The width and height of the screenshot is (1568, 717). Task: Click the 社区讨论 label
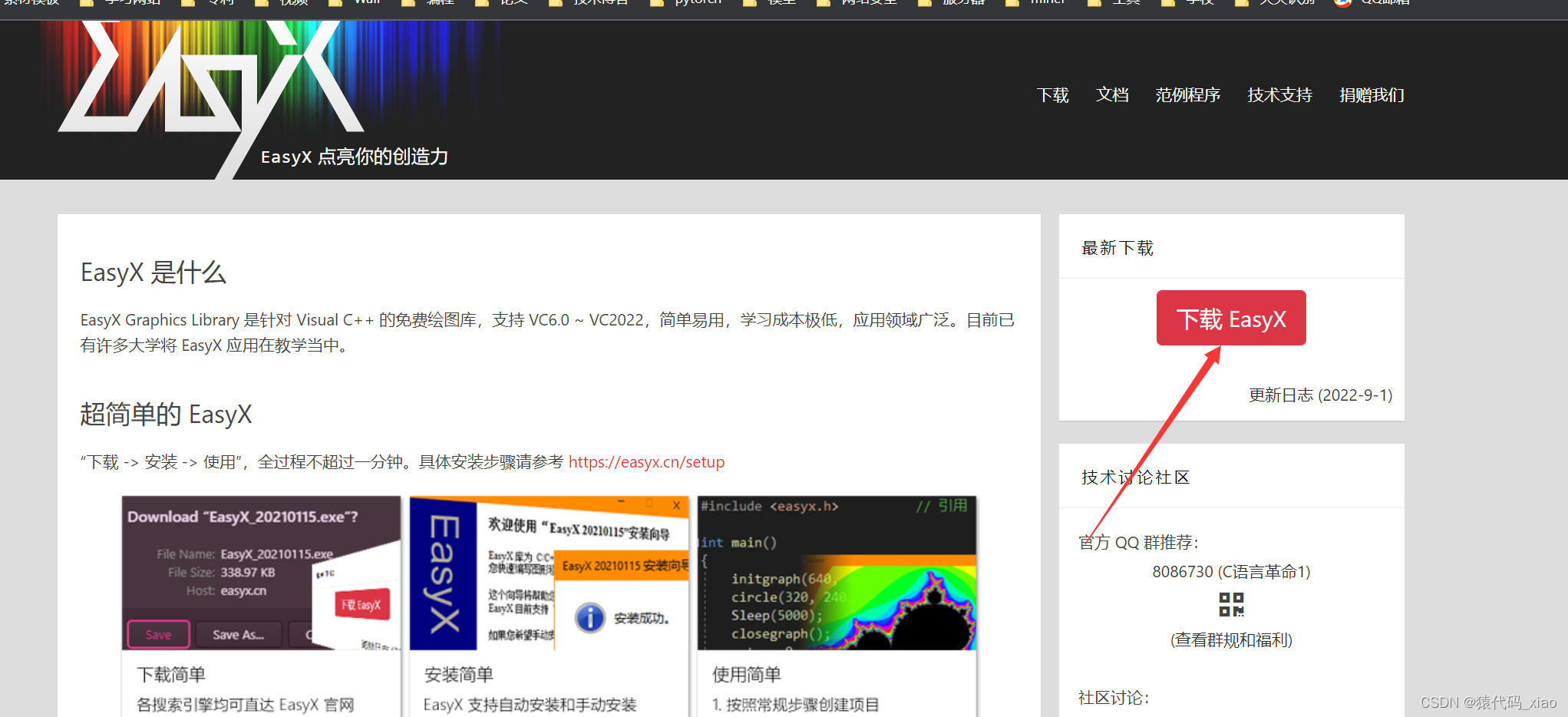pos(1114,698)
